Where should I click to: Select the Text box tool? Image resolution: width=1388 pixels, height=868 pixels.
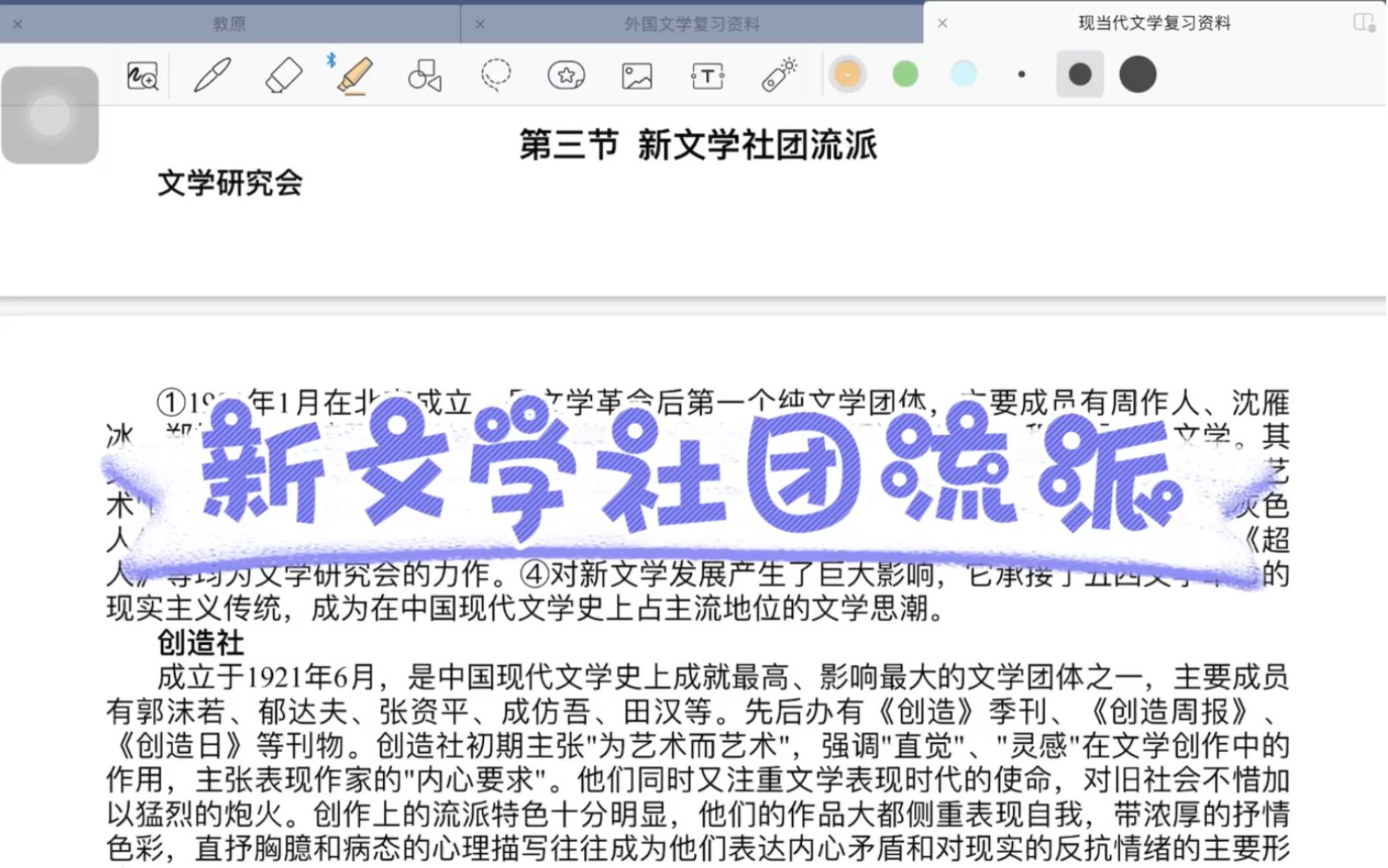coord(708,76)
